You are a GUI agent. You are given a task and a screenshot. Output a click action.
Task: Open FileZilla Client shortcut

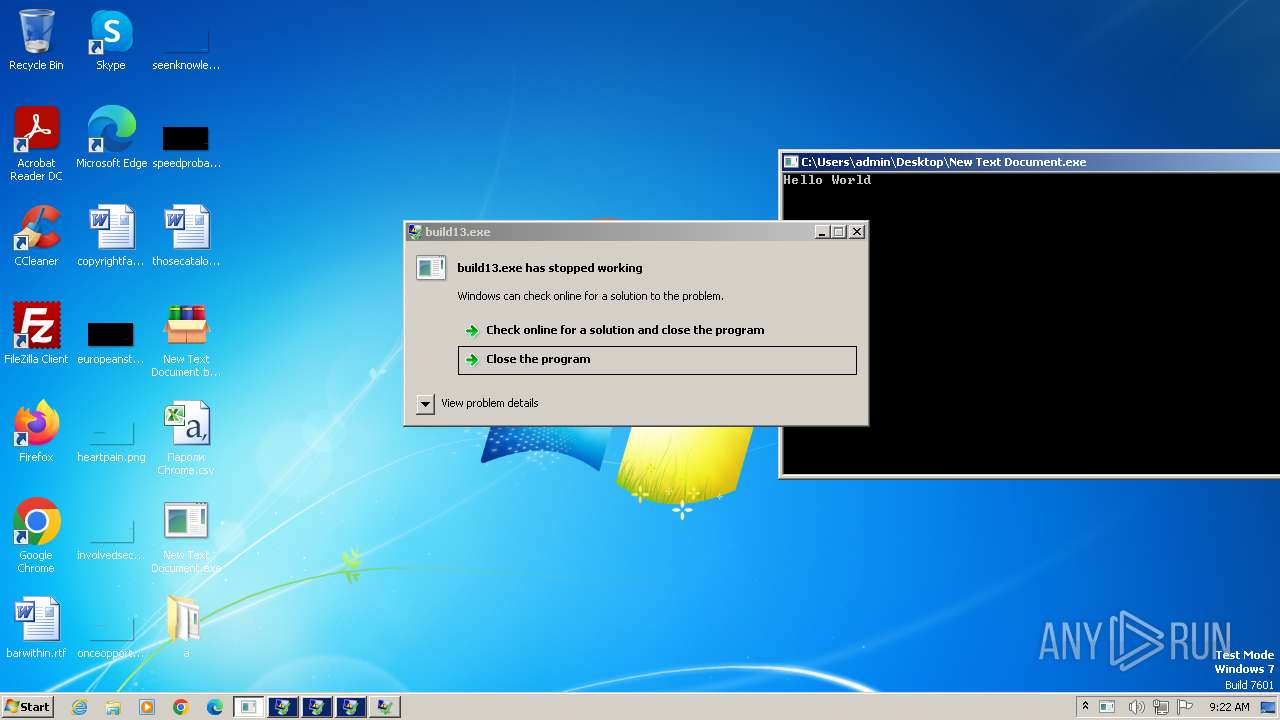tap(36, 334)
